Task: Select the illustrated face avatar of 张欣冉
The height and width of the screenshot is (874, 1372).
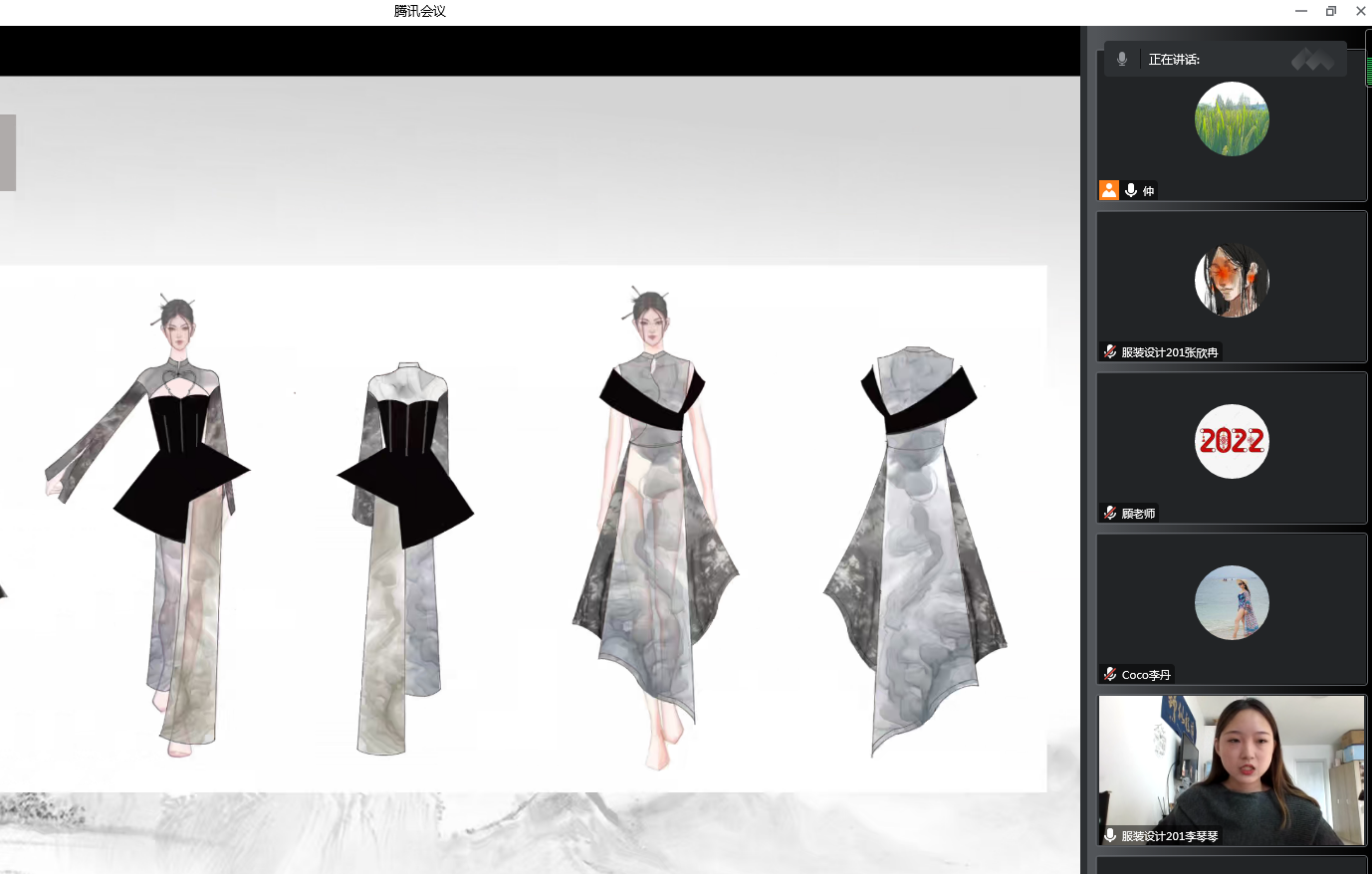Action: pyautogui.click(x=1232, y=280)
